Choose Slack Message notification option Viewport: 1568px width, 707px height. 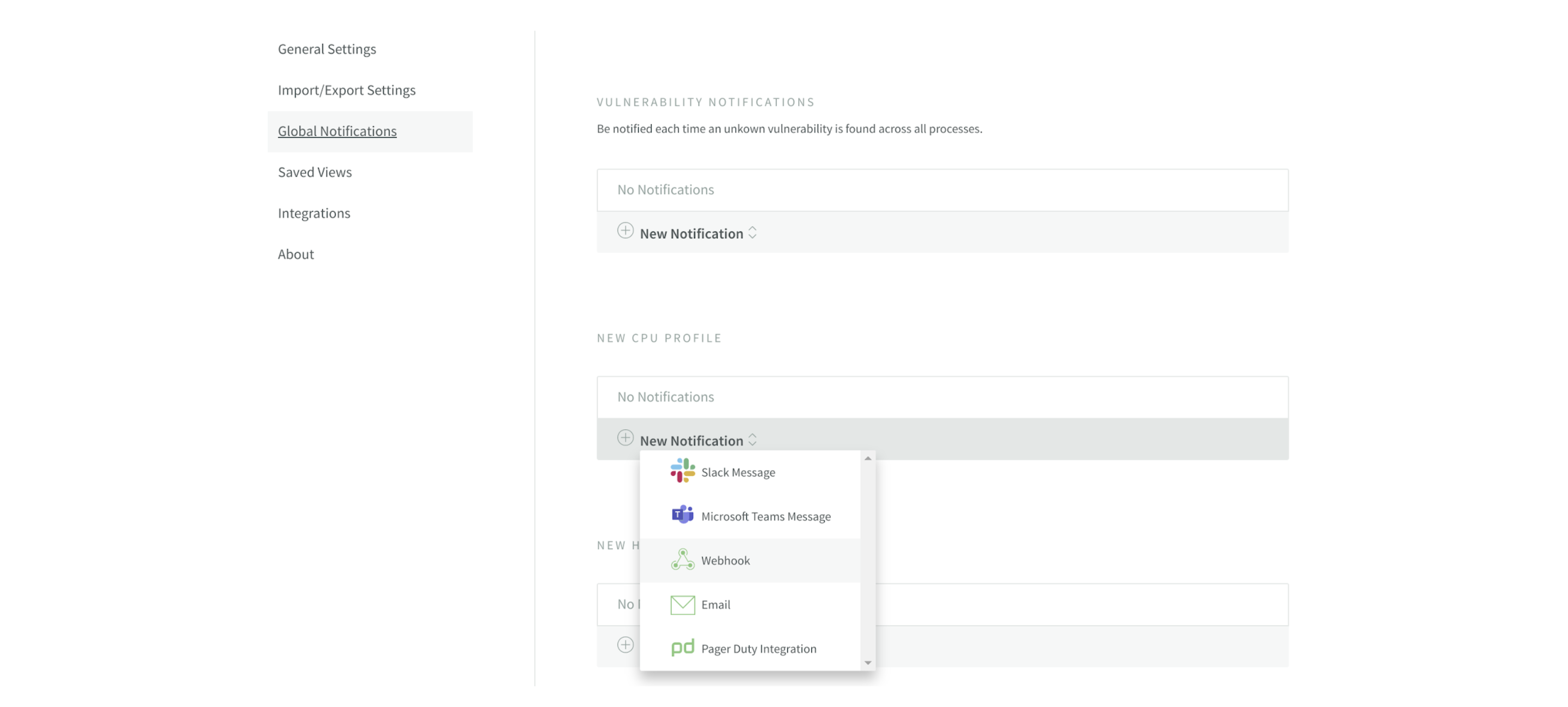[x=738, y=473]
